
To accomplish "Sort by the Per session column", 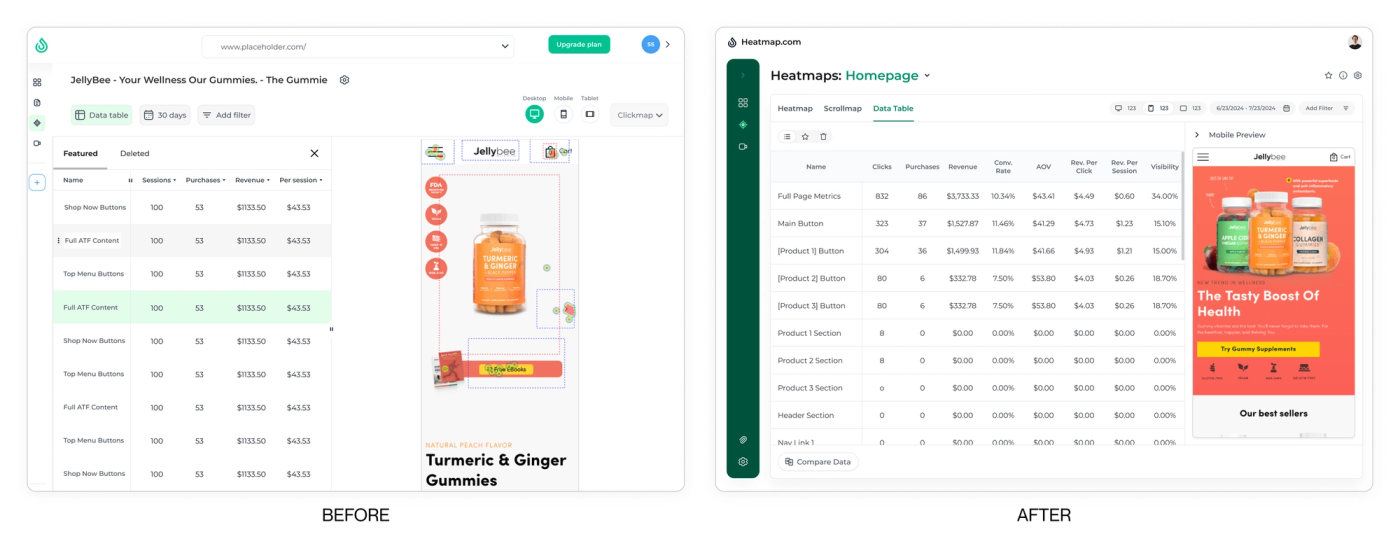I will [301, 180].
